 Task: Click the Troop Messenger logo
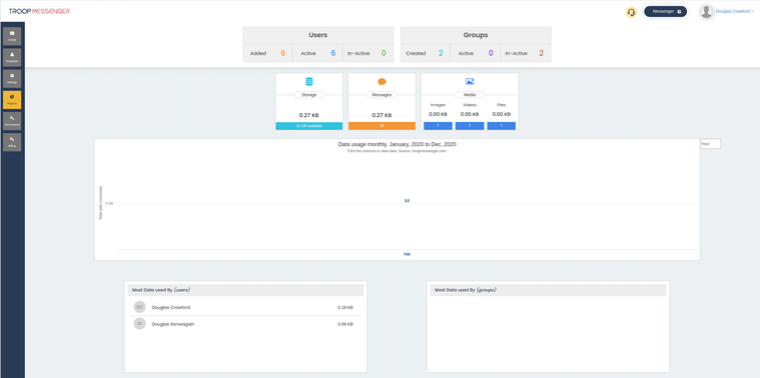click(x=39, y=11)
